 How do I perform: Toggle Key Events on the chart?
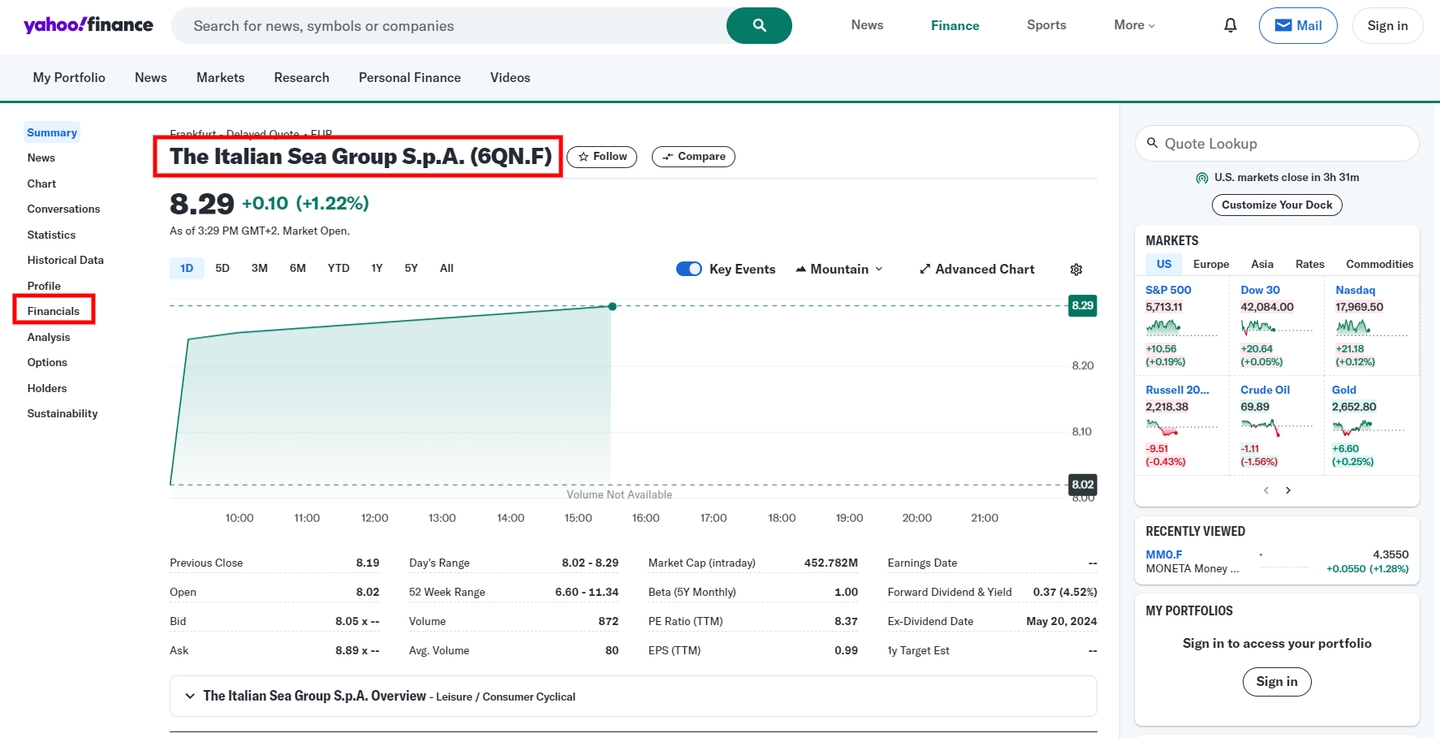coord(689,268)
